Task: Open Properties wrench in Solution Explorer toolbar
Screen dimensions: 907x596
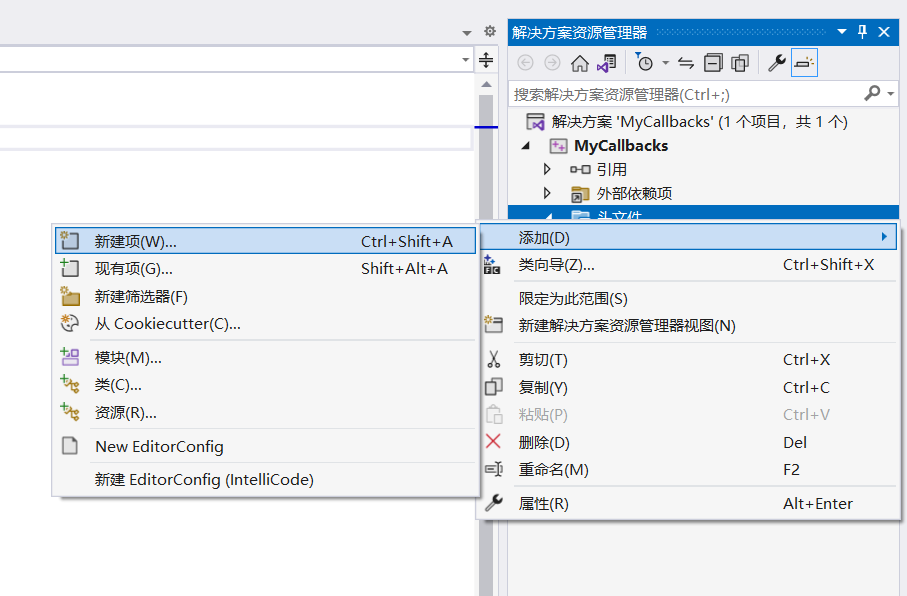Action: [776, 62]
